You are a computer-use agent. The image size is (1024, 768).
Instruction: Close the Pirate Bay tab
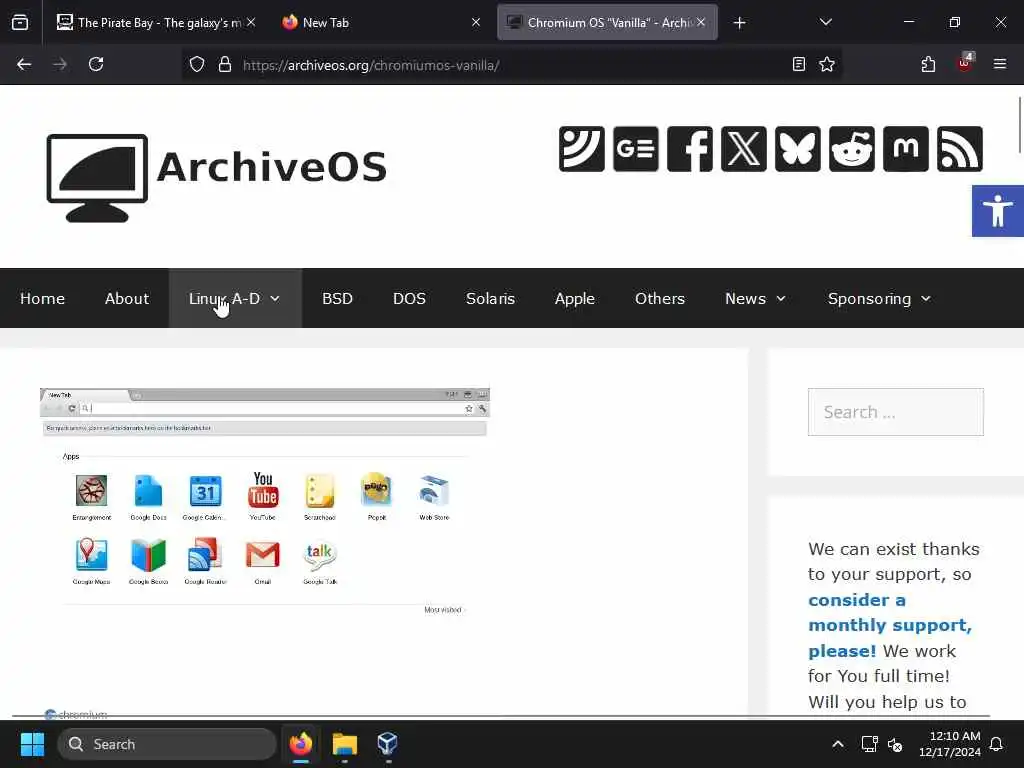(x=251, y=22)
